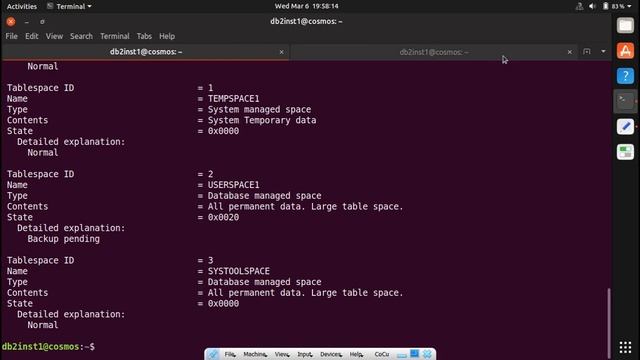Open the Terminal menu in the menu bar
This screenshot has height=360, width=640.
(x=115, y=36)
